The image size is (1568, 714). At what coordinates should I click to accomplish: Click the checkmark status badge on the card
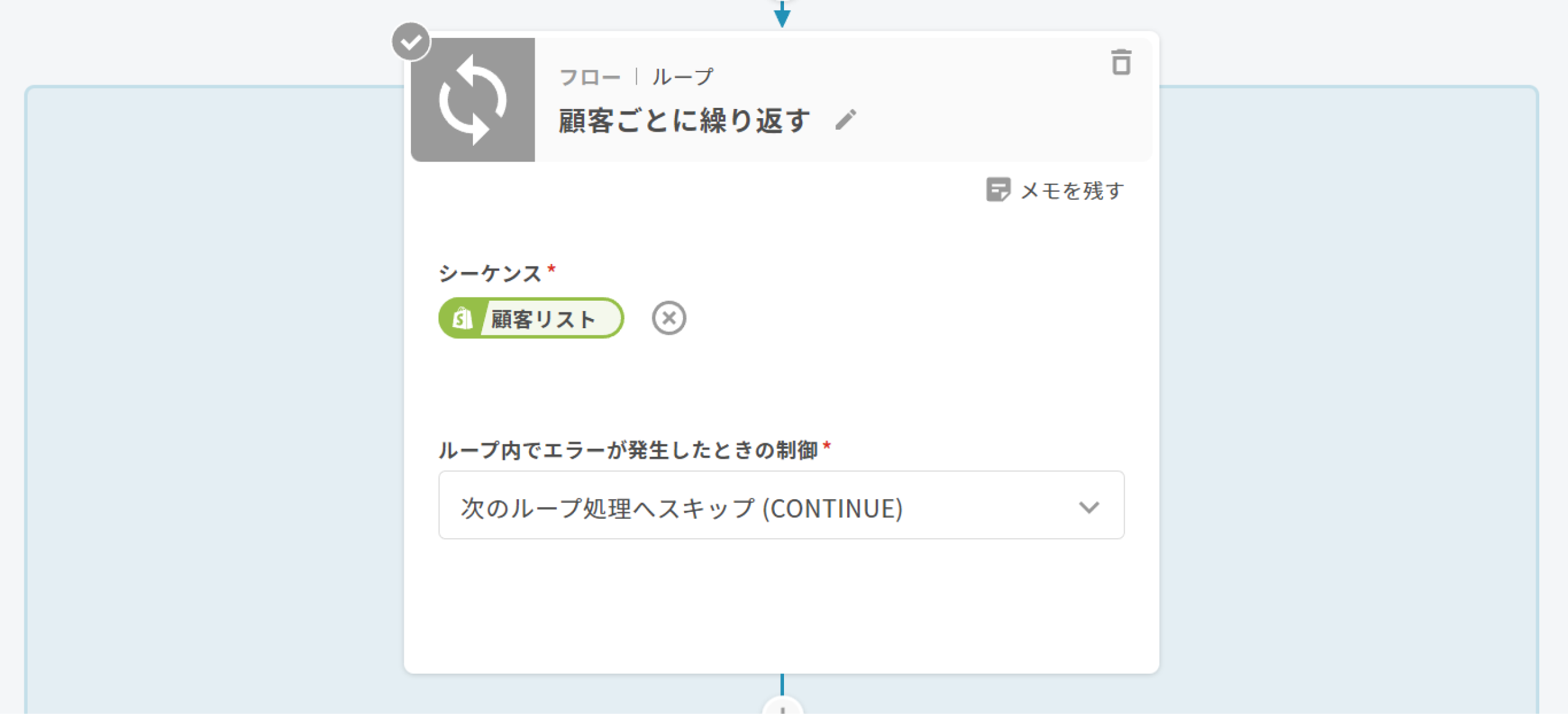pos(411,42)
